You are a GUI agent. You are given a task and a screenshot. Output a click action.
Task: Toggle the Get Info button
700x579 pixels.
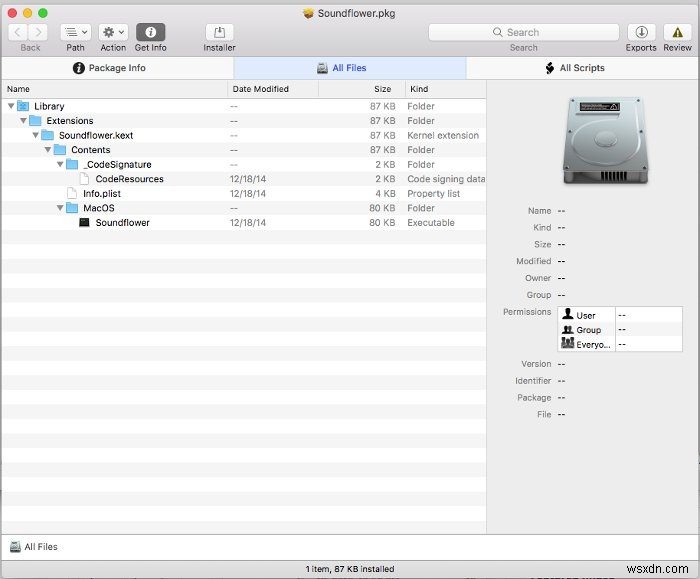(150, 32)
